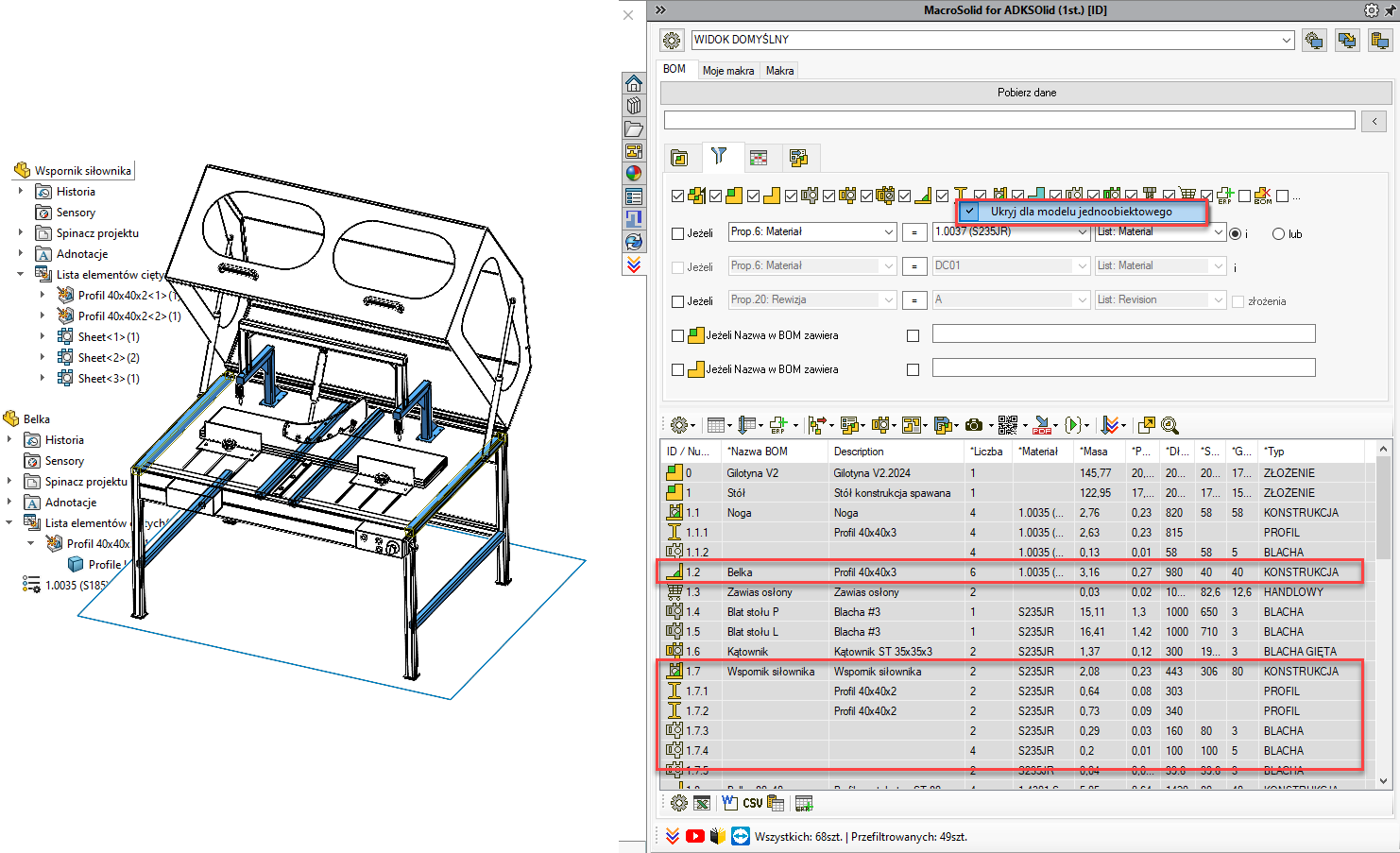Click first 'Nazwa w BOM zawiera' text field
This screenshot has width=1400, height=853.
pos(1123,333)
